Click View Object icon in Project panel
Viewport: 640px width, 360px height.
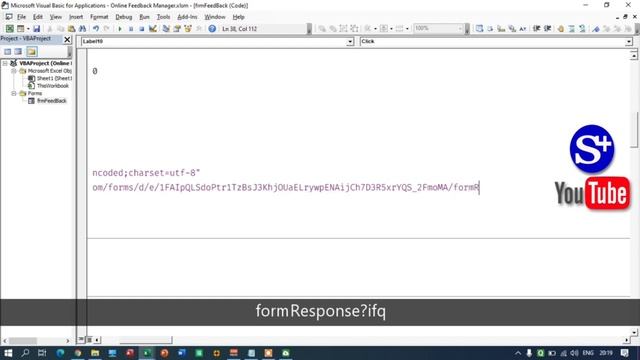coord(18,51)
